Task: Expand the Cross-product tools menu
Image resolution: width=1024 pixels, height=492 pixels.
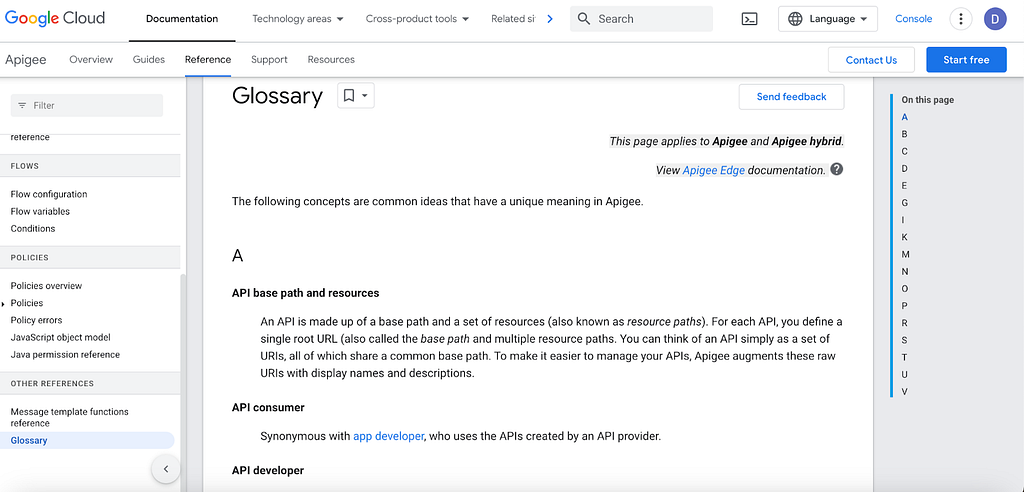Action: coord(417,19)
